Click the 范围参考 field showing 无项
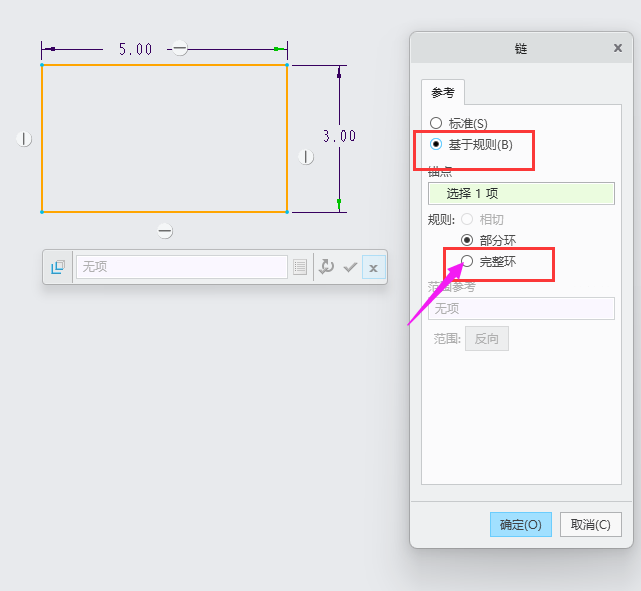Image resolution: width=641 pixels, height=591 pixels. point(521,308)
